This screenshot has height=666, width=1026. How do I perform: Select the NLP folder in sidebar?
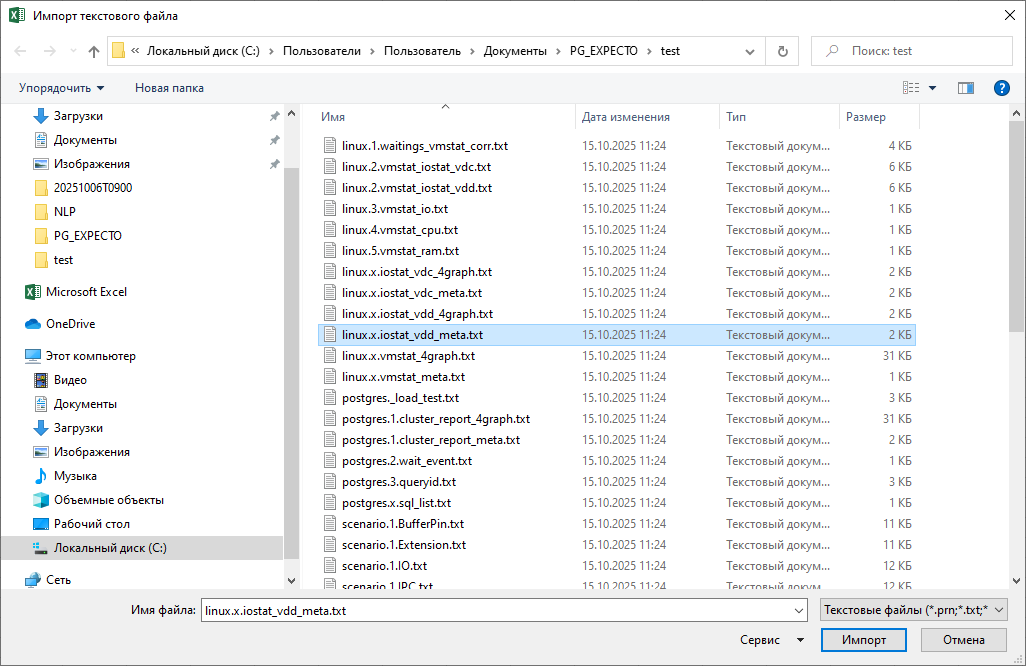[x=64, y=212]
